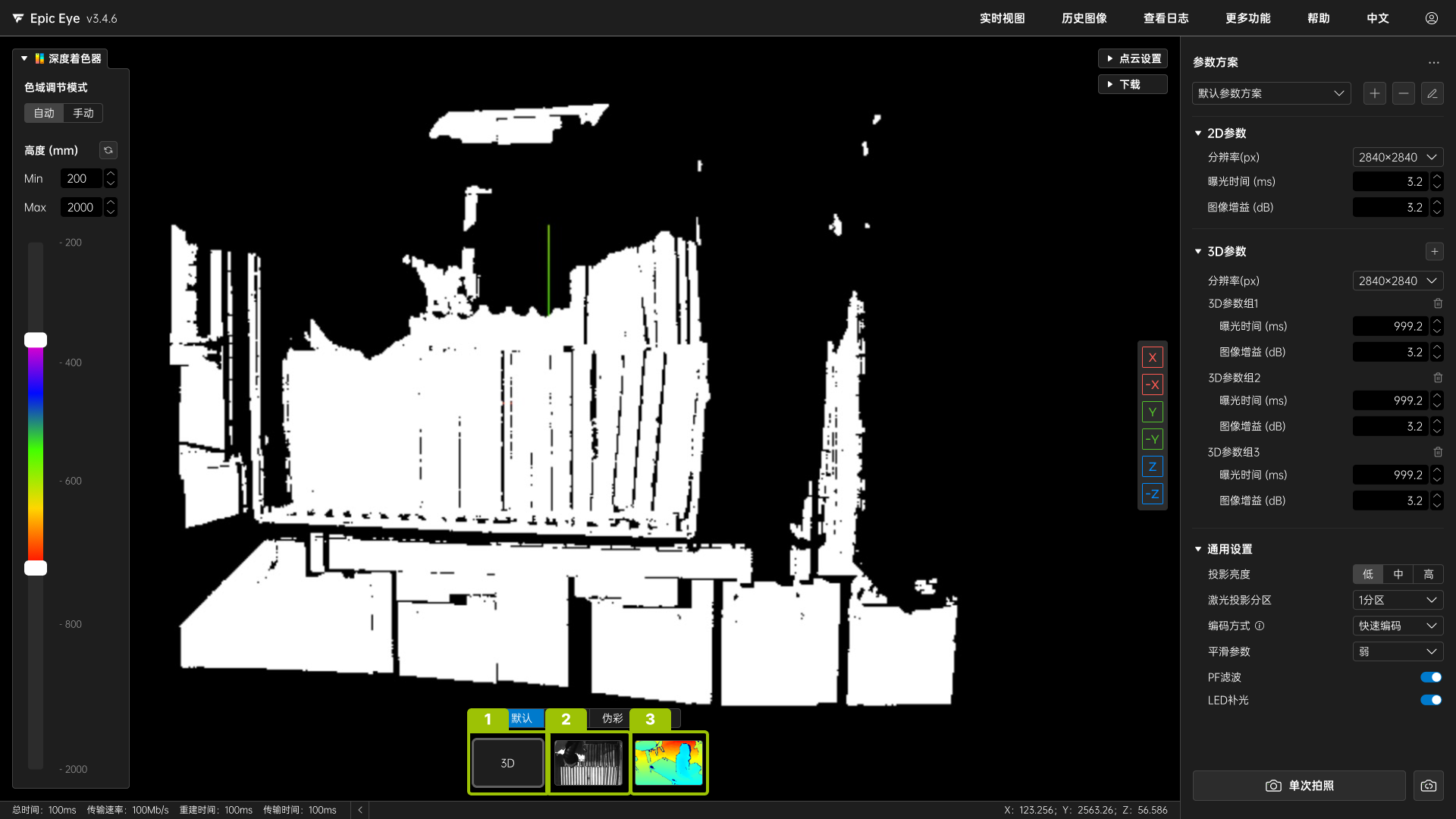1456x819 pixels.
Task: Toggle the LED补光 switch
Action: coord(1431,700)
